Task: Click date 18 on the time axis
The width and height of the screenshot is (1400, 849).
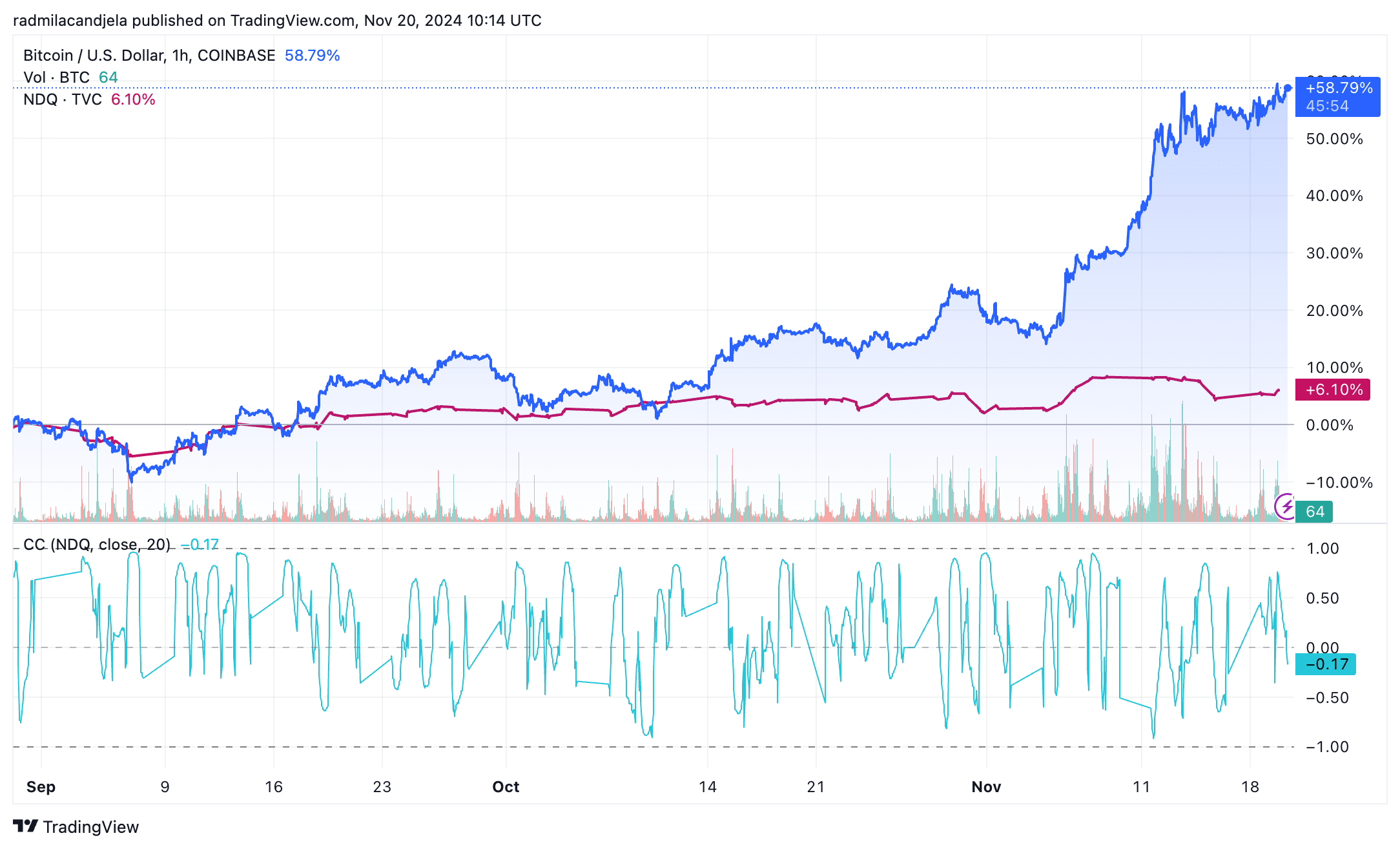Action: tap(1250, 787)
